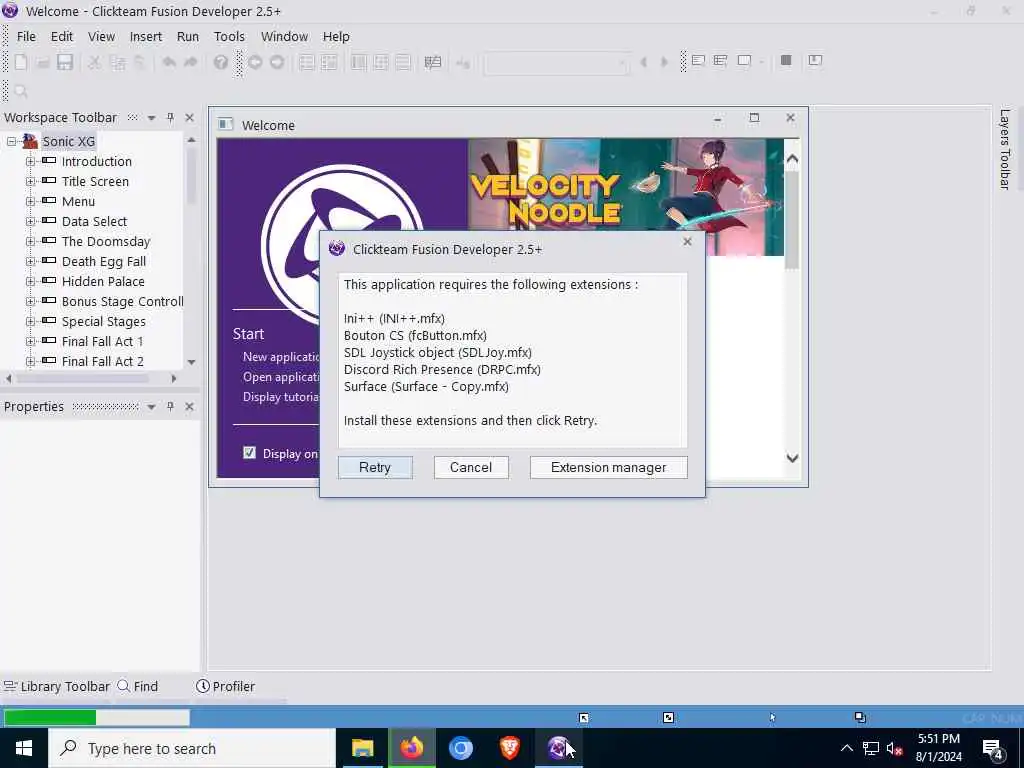Open the Properties panel dropdown arrow
The height and width of the screenshot is (768, 1024).
(x=152, y=407)
